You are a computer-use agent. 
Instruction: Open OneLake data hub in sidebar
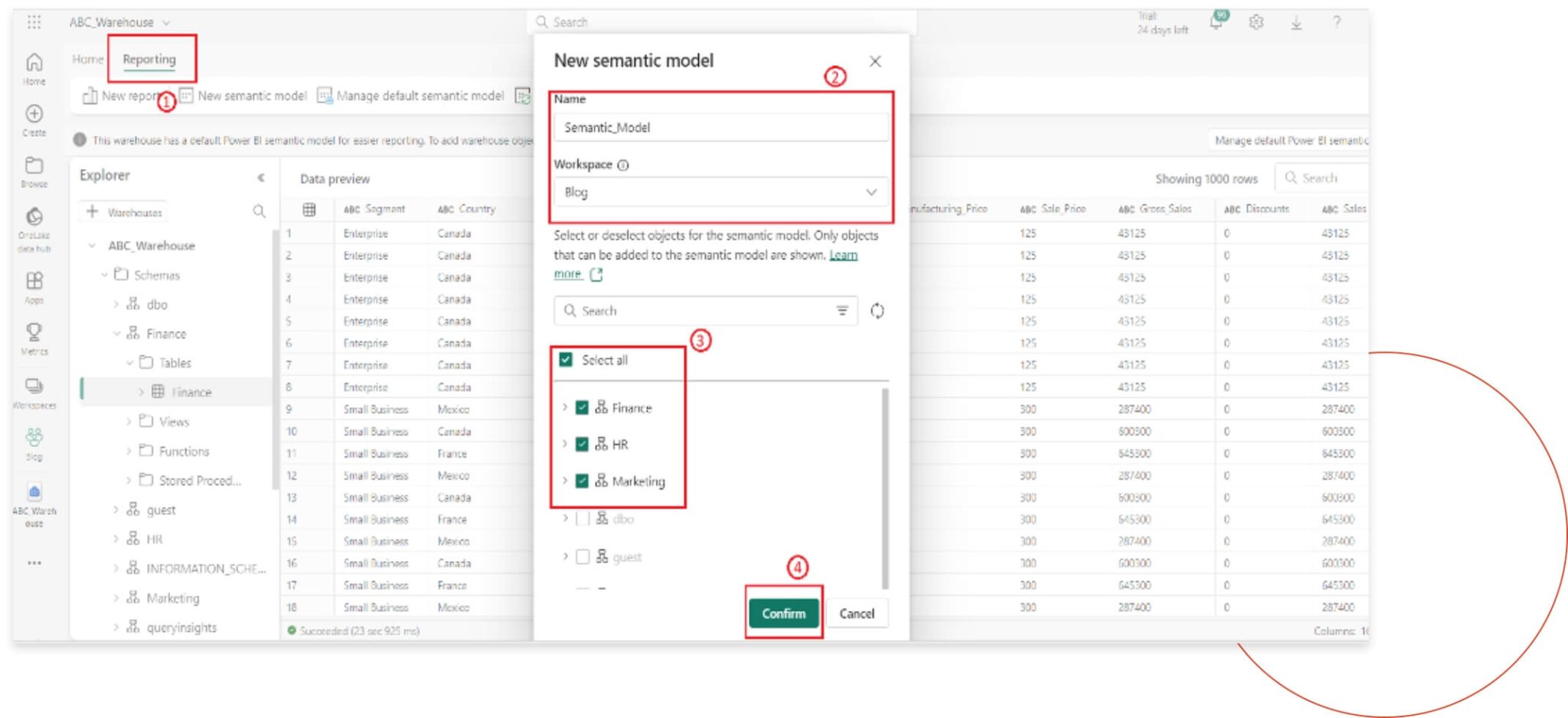coord(34,230)
